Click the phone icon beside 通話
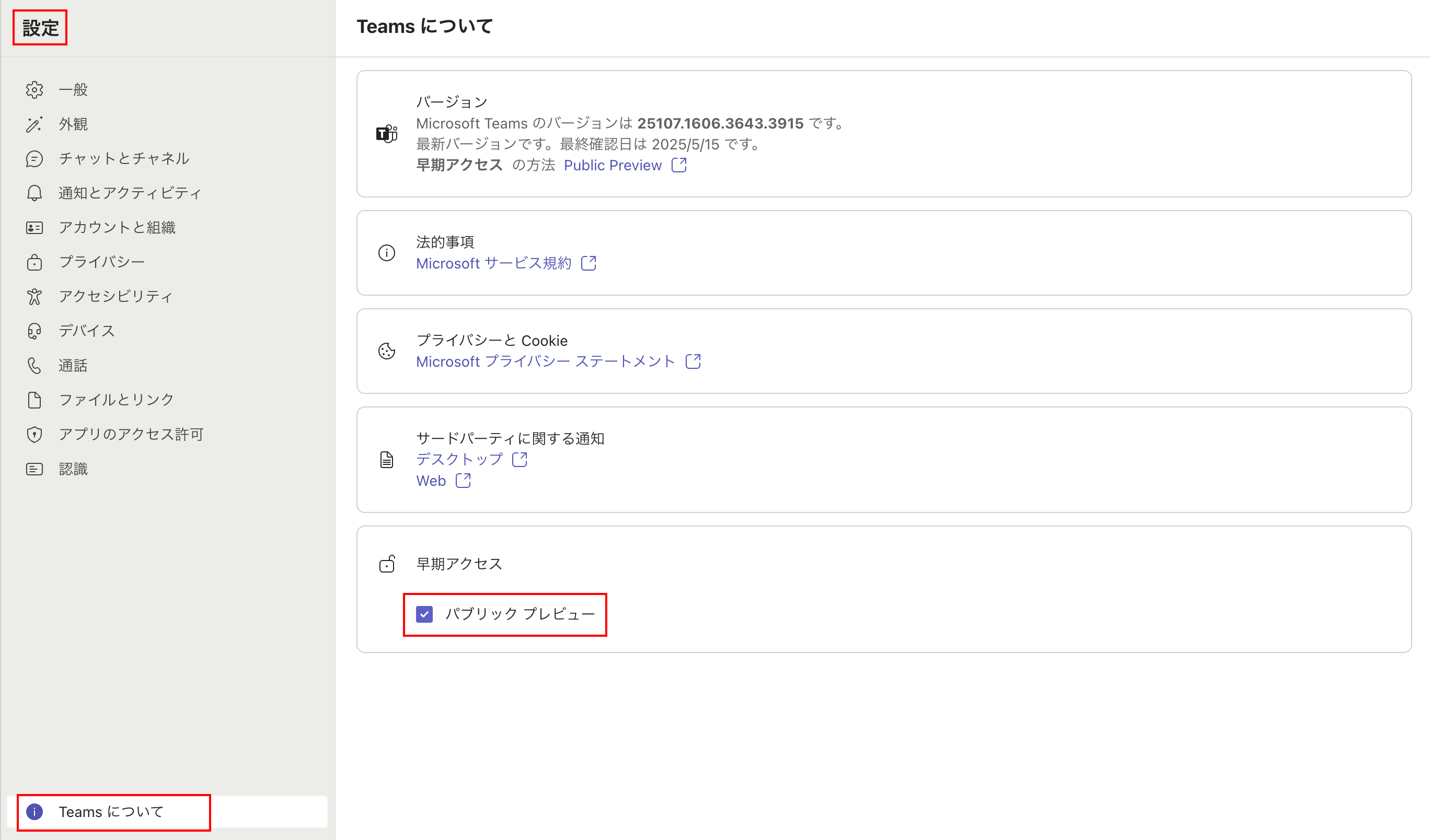 [34, 366]
